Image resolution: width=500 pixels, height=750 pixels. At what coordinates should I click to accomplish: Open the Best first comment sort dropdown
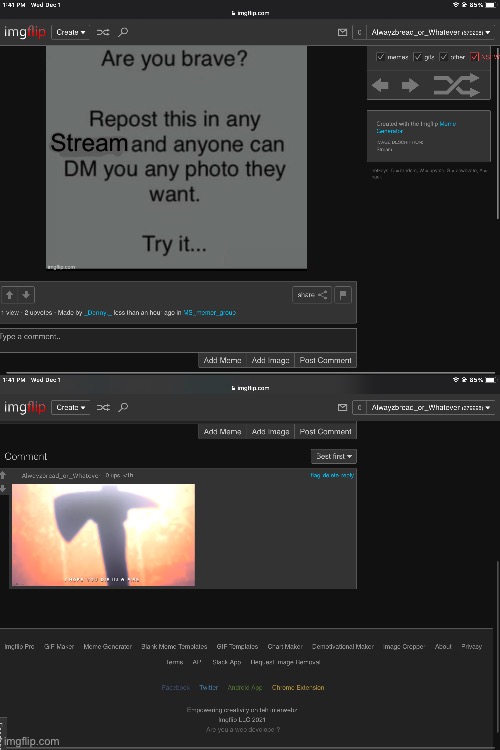click(x=334, y=456)
